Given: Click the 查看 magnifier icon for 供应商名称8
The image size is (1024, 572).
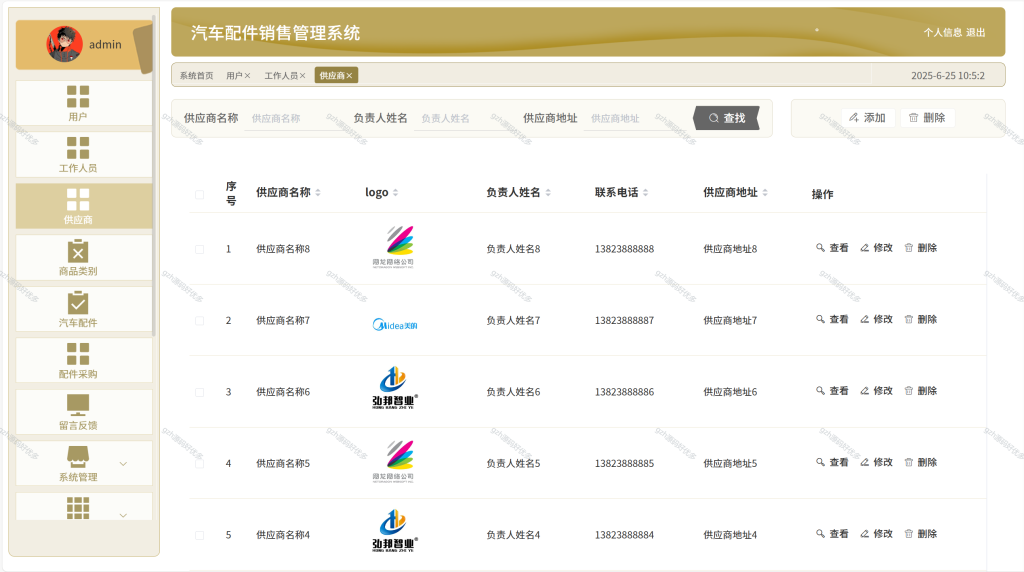Looking at the screenshot, I should coord(820,247).
